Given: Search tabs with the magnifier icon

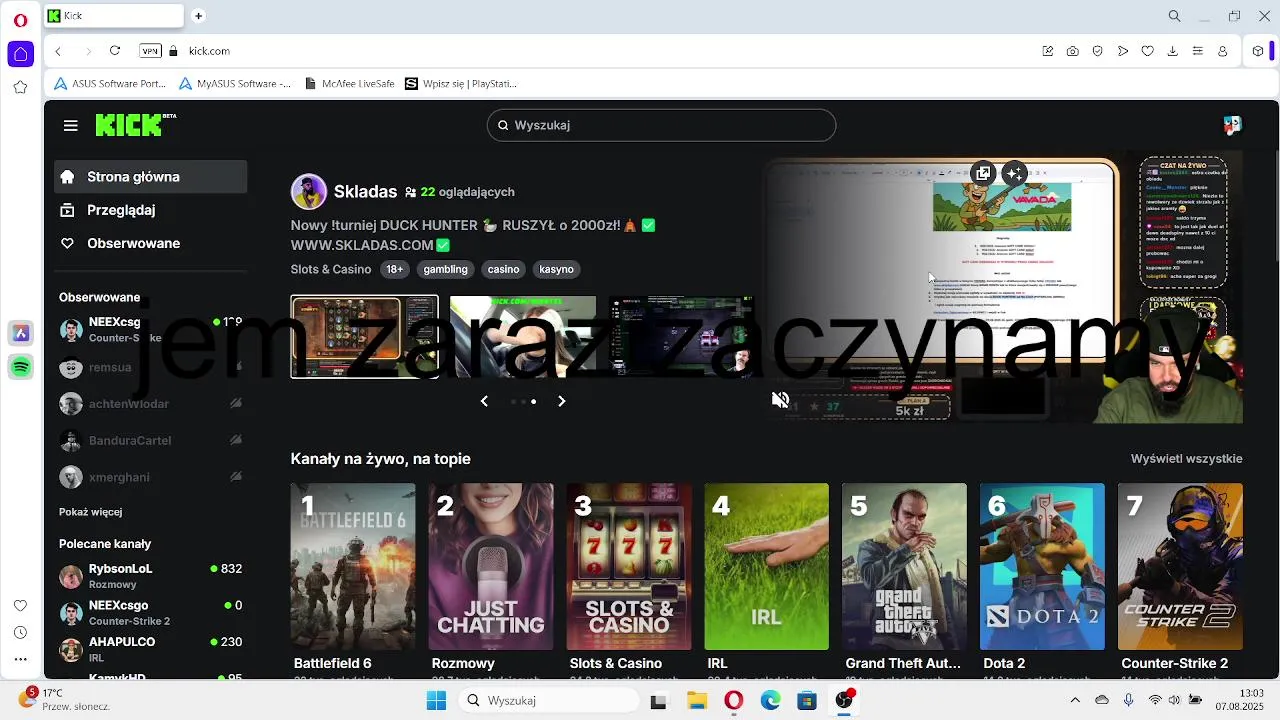Looking at the screenshot, I should [1175, 16].
